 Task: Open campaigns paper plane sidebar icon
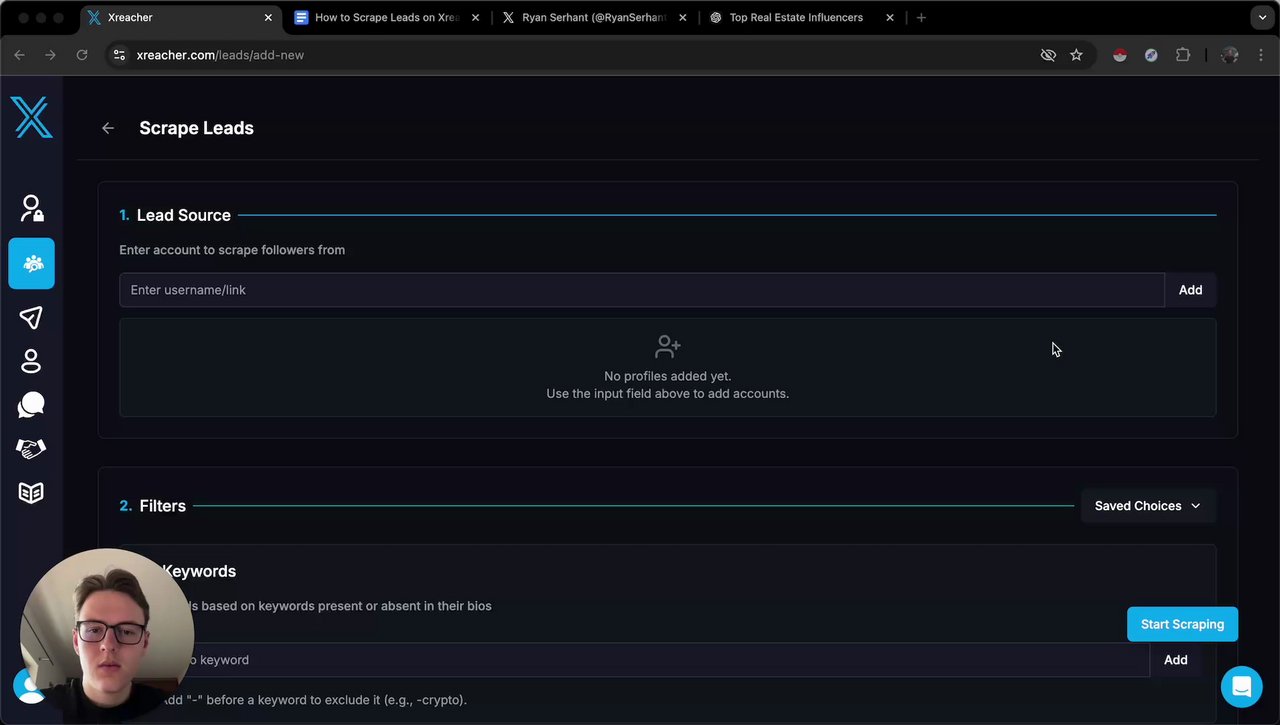31,318
